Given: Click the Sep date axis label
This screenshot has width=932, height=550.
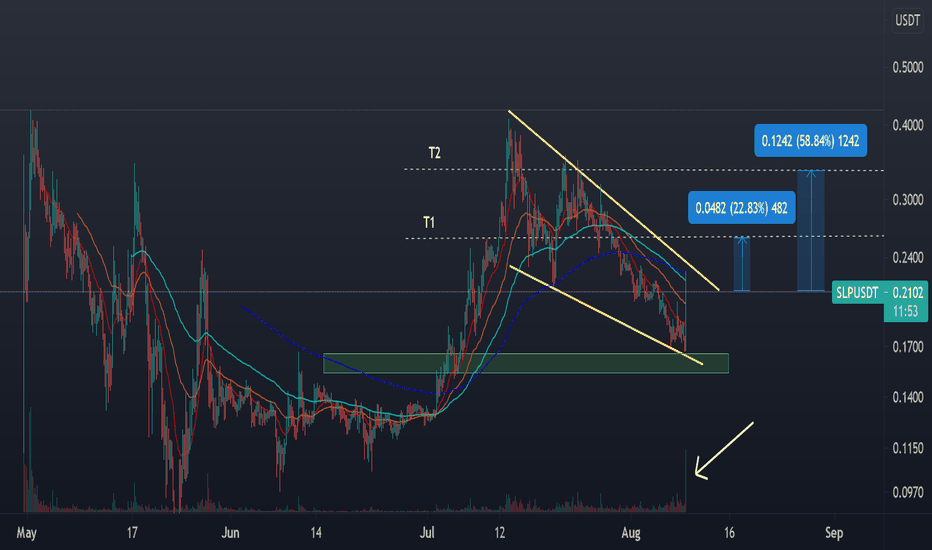Looking at the screenshot, I should click(x=834, y=532).
